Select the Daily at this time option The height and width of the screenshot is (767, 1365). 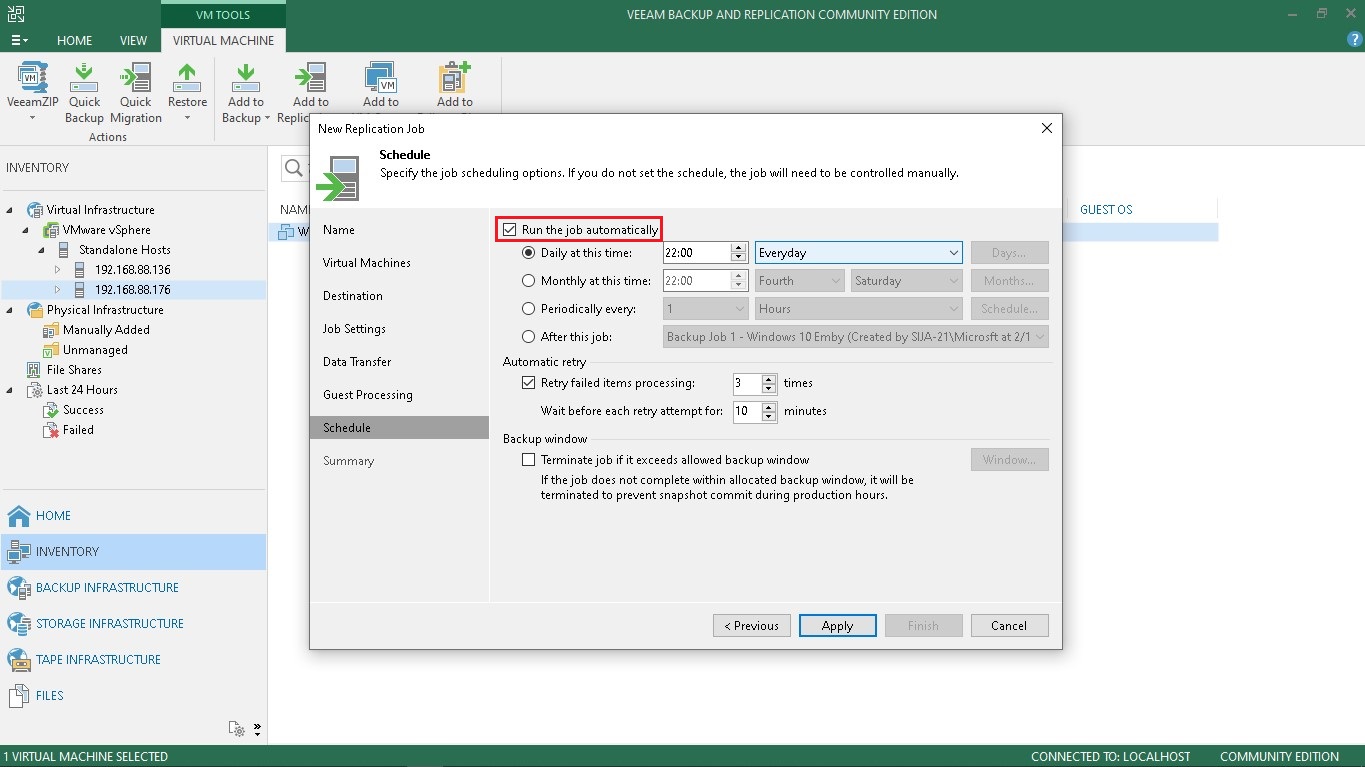pos(529,253)
